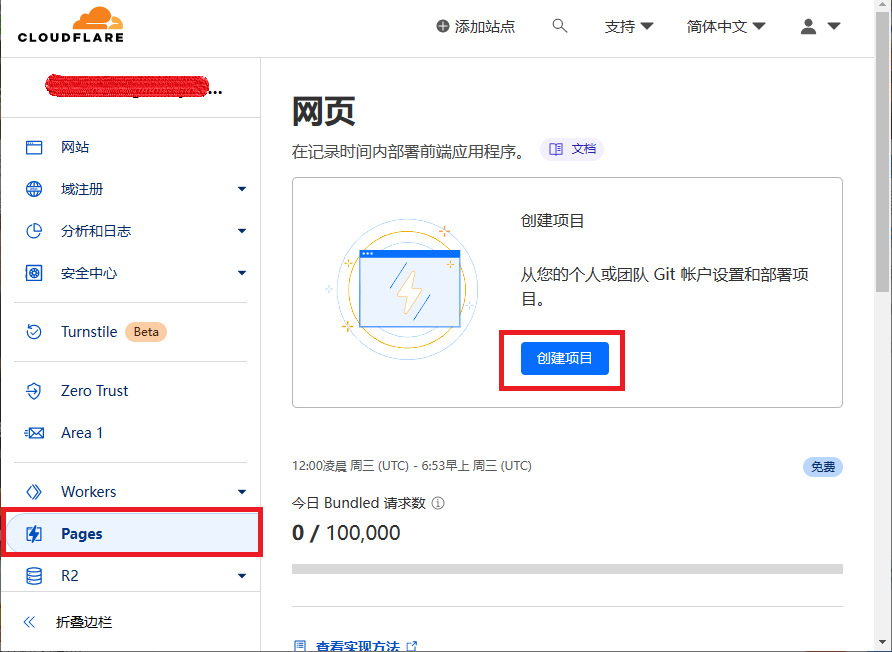Expand the R2 sidebar section

tap(241, 576)
